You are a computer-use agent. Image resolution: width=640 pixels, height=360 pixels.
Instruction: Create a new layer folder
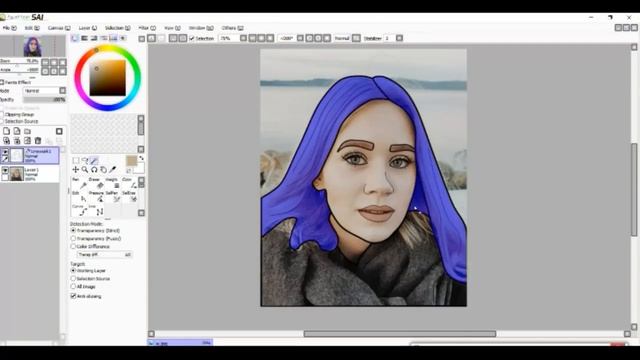coord(27,131)
